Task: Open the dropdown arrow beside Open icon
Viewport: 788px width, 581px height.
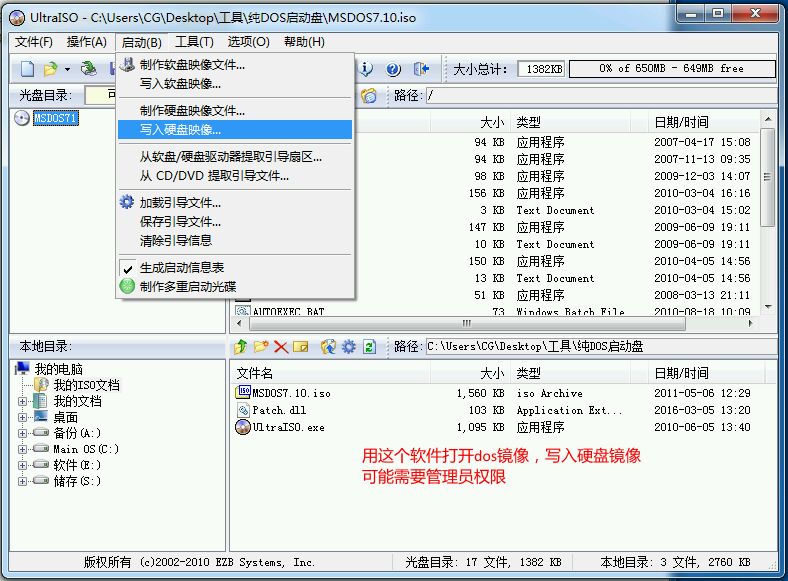Action: click(67, 69)
